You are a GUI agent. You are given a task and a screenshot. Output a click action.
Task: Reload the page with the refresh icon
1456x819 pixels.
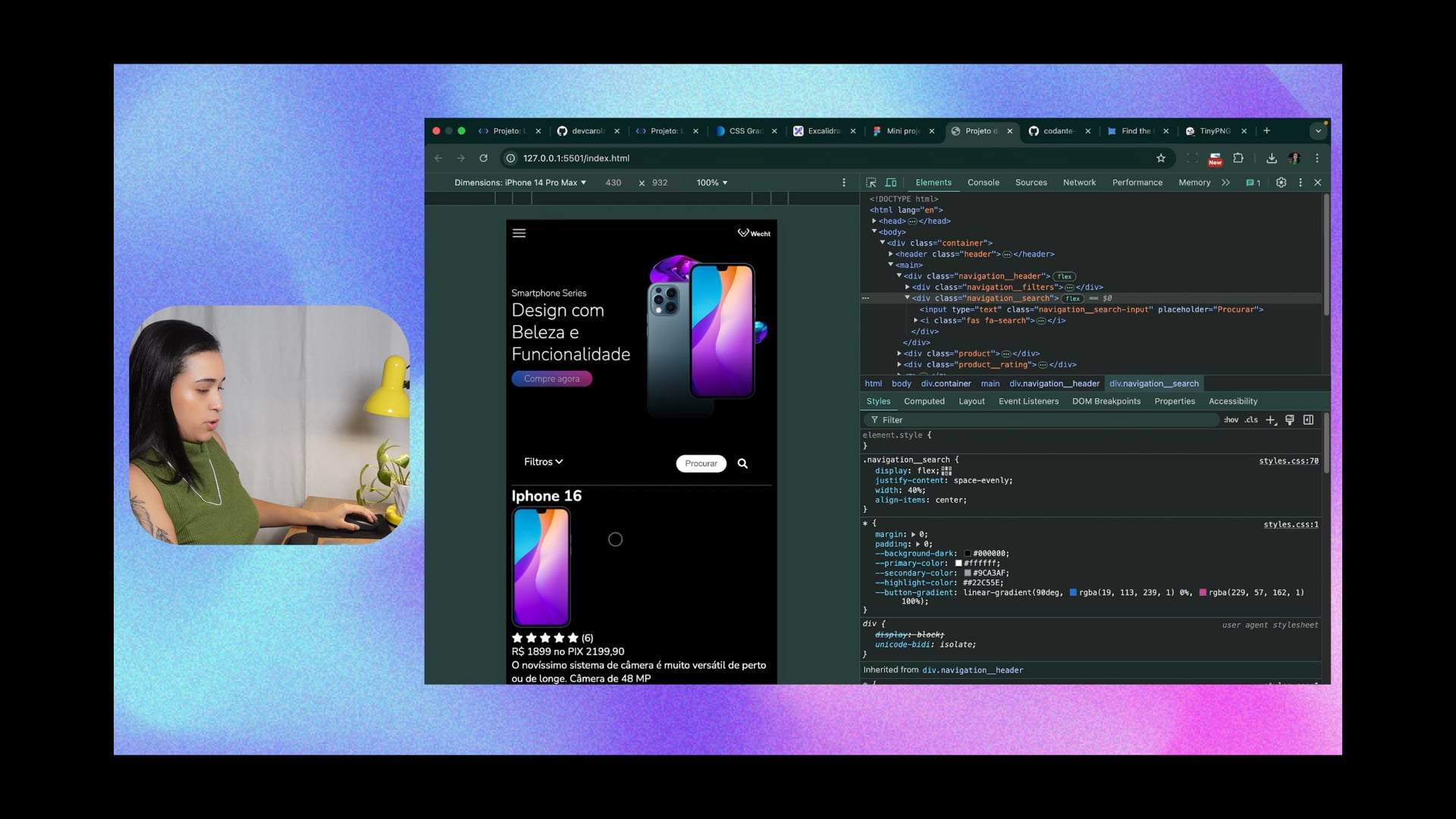click(x=483, y=158)
